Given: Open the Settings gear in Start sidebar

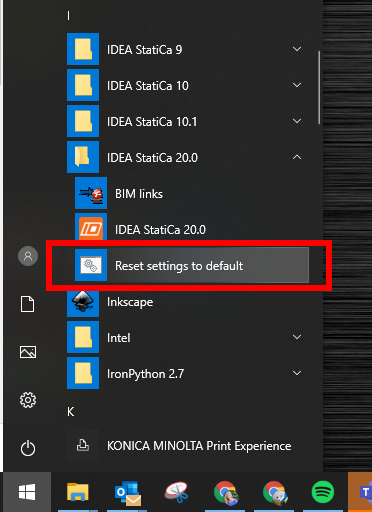Looking at the screenshot, I should [x=28, y=400].
